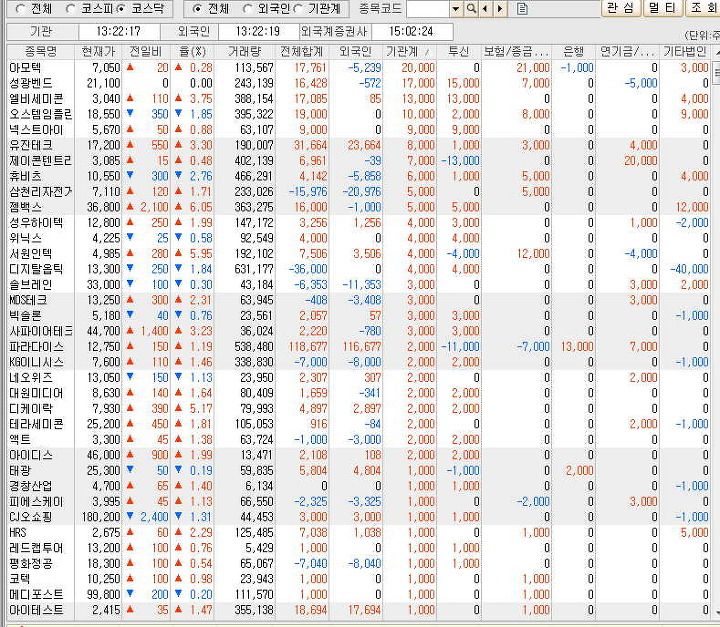720x627 pixels.
Task: Click the 조회 button
Action: [x=703, y=8]
